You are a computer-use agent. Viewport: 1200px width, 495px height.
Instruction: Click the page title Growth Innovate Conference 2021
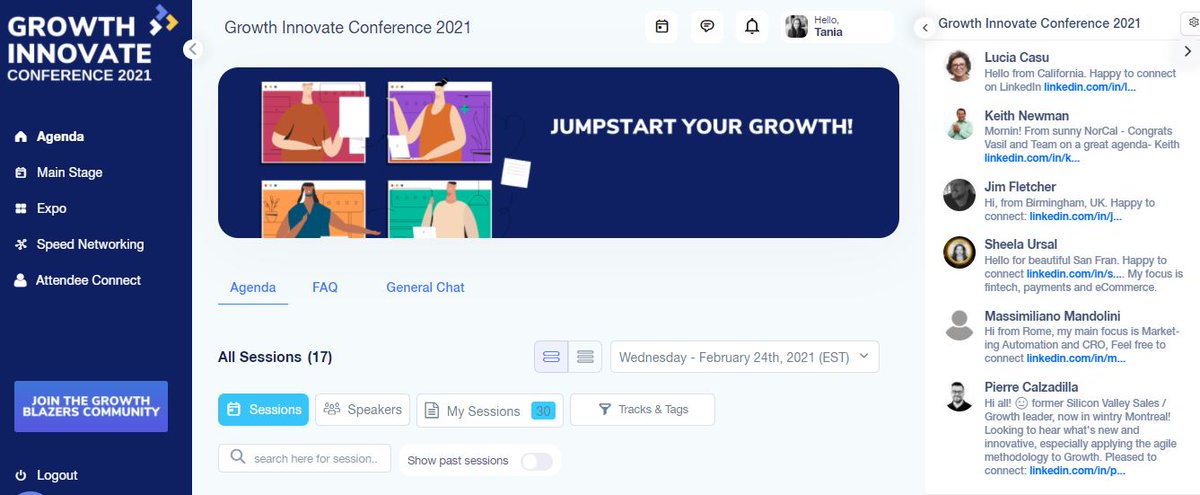[347, 27]
